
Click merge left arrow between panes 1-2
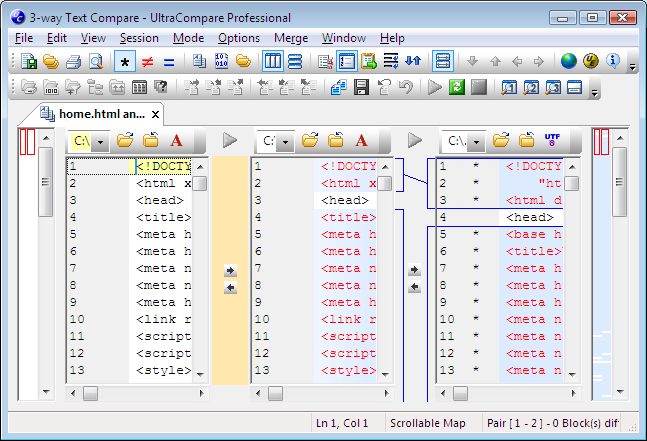230,287
